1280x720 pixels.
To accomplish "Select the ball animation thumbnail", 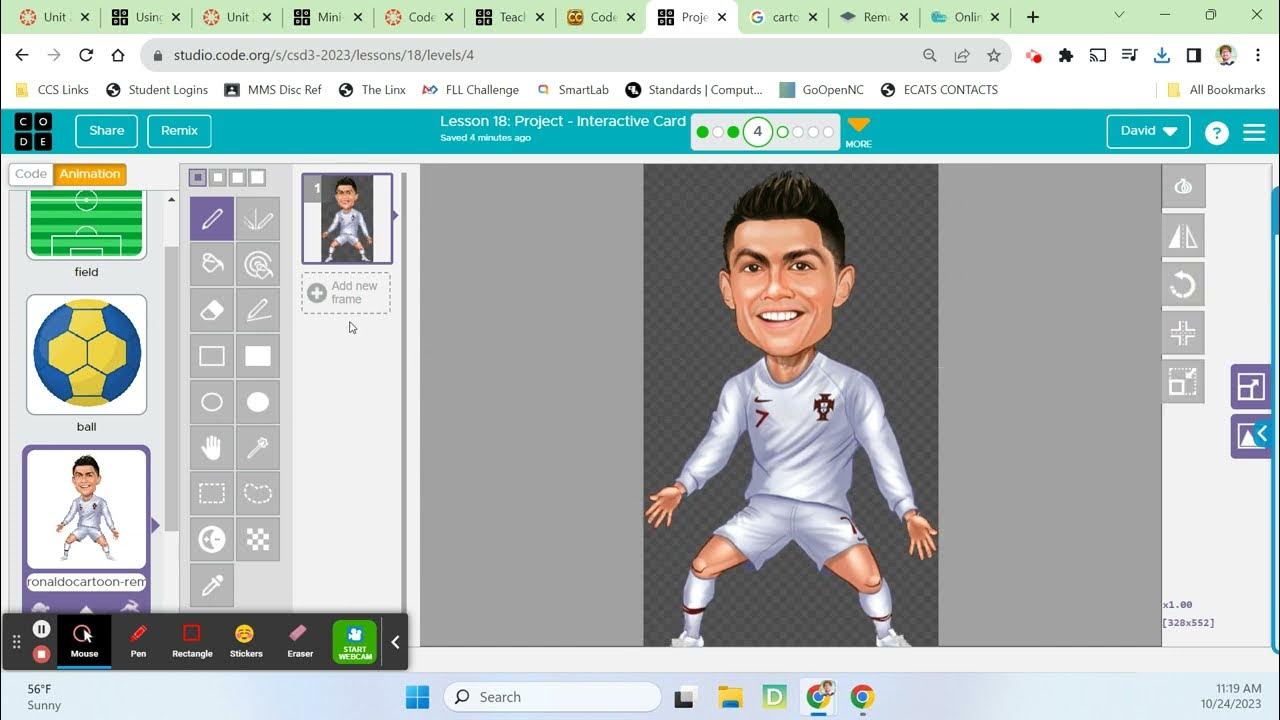I will [87, 354].
